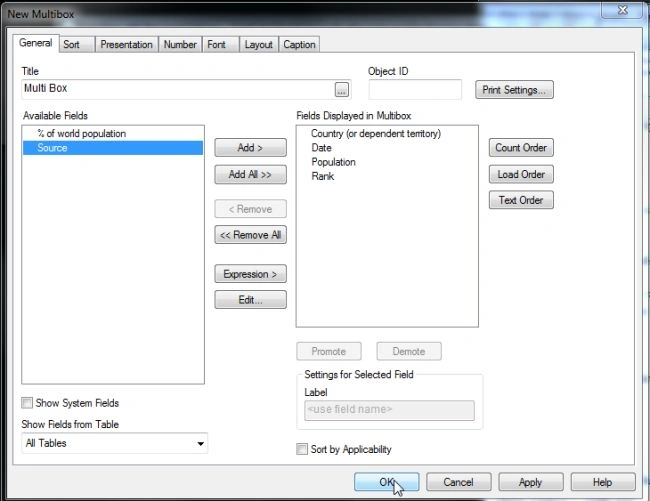Click the Edit... button
Screen dimensions: 650x501
point(250,300)
